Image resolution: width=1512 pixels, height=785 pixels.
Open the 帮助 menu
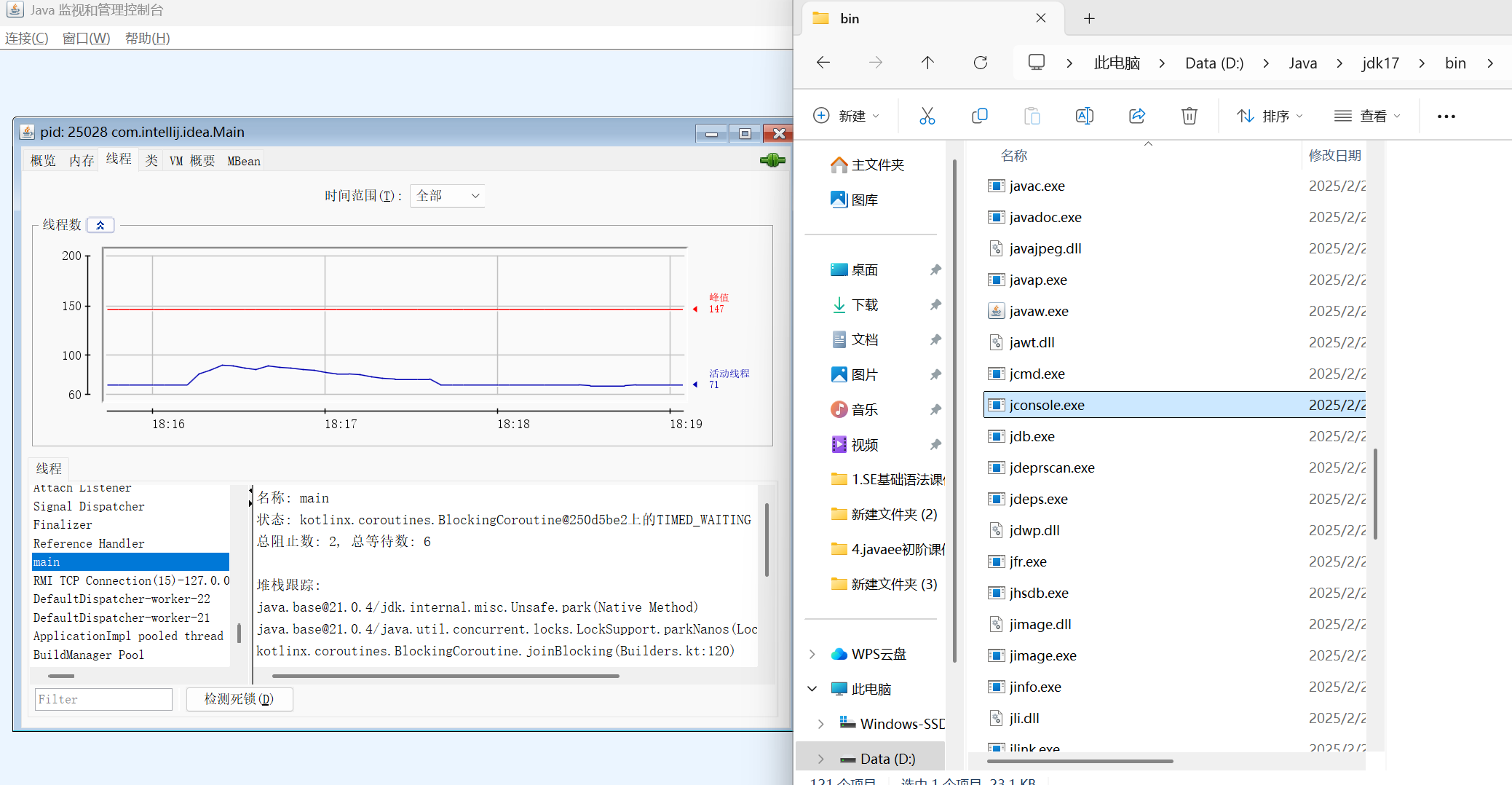click(148, 38)
